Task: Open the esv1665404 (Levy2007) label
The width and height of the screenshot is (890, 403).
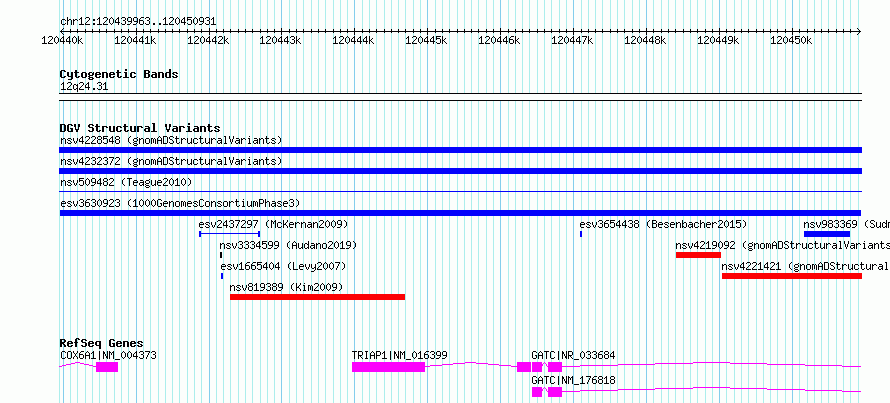Action: pyautogui.click(x=283, y=266)
